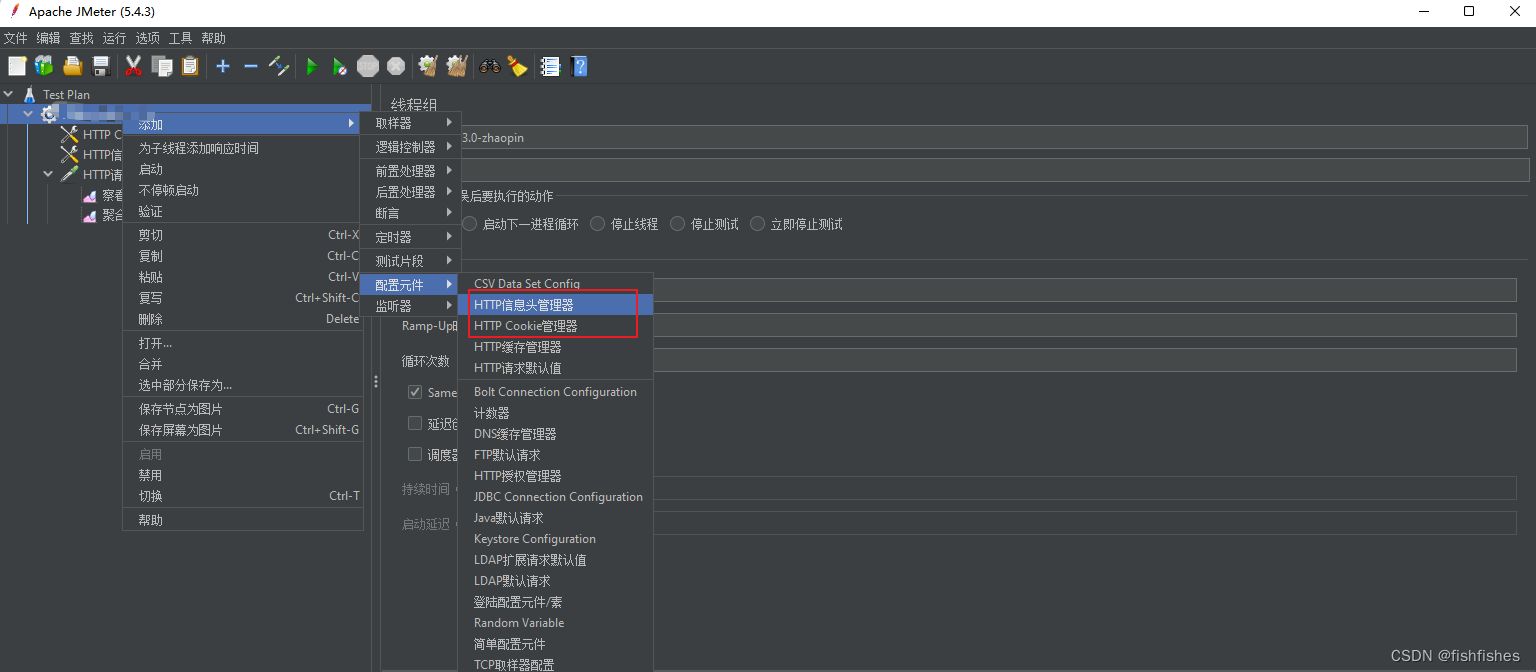Click the Copy toolbar icon
The width and height of the screenshot is (1536, 672).
point(162,66)
